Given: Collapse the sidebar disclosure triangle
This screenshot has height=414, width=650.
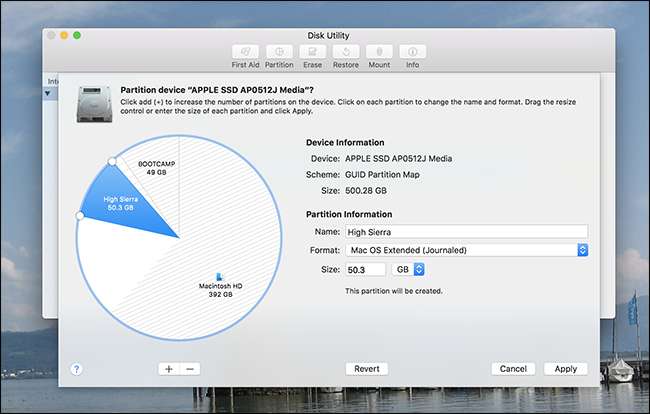Looking at the screenshot, I should coord(49,93).
